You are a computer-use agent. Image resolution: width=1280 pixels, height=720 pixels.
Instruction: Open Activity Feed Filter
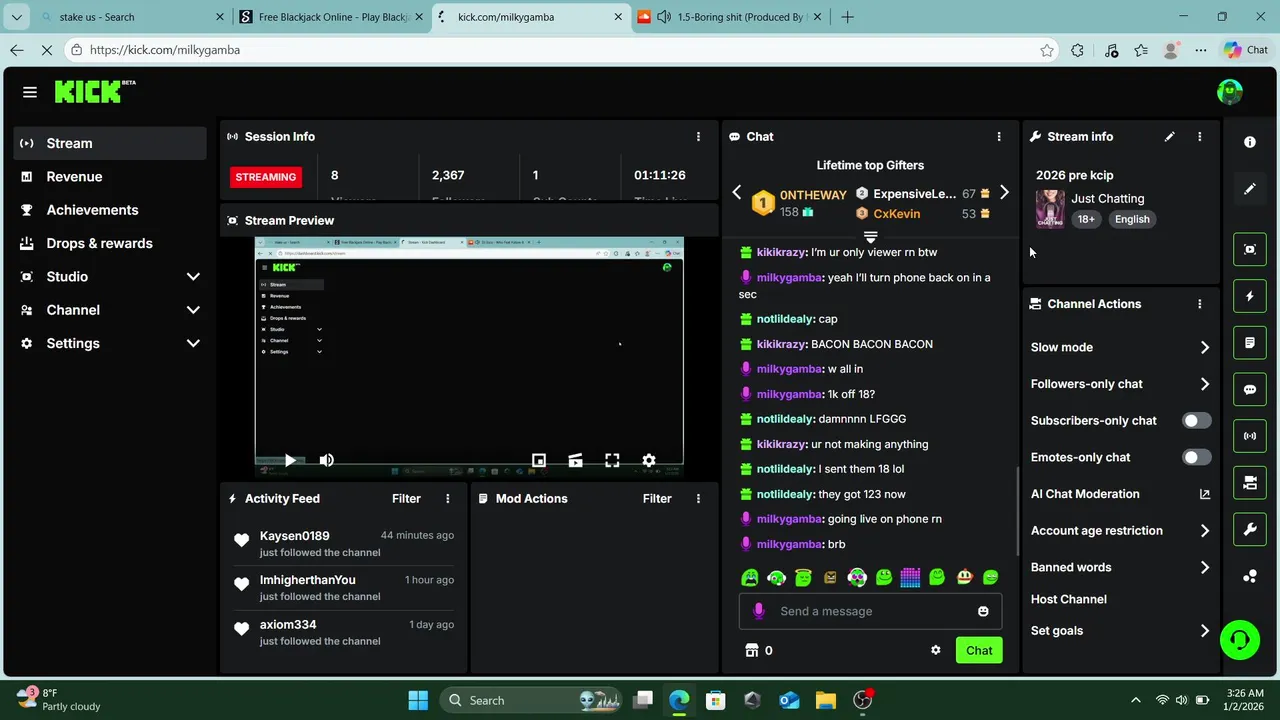tap(406, 499)
